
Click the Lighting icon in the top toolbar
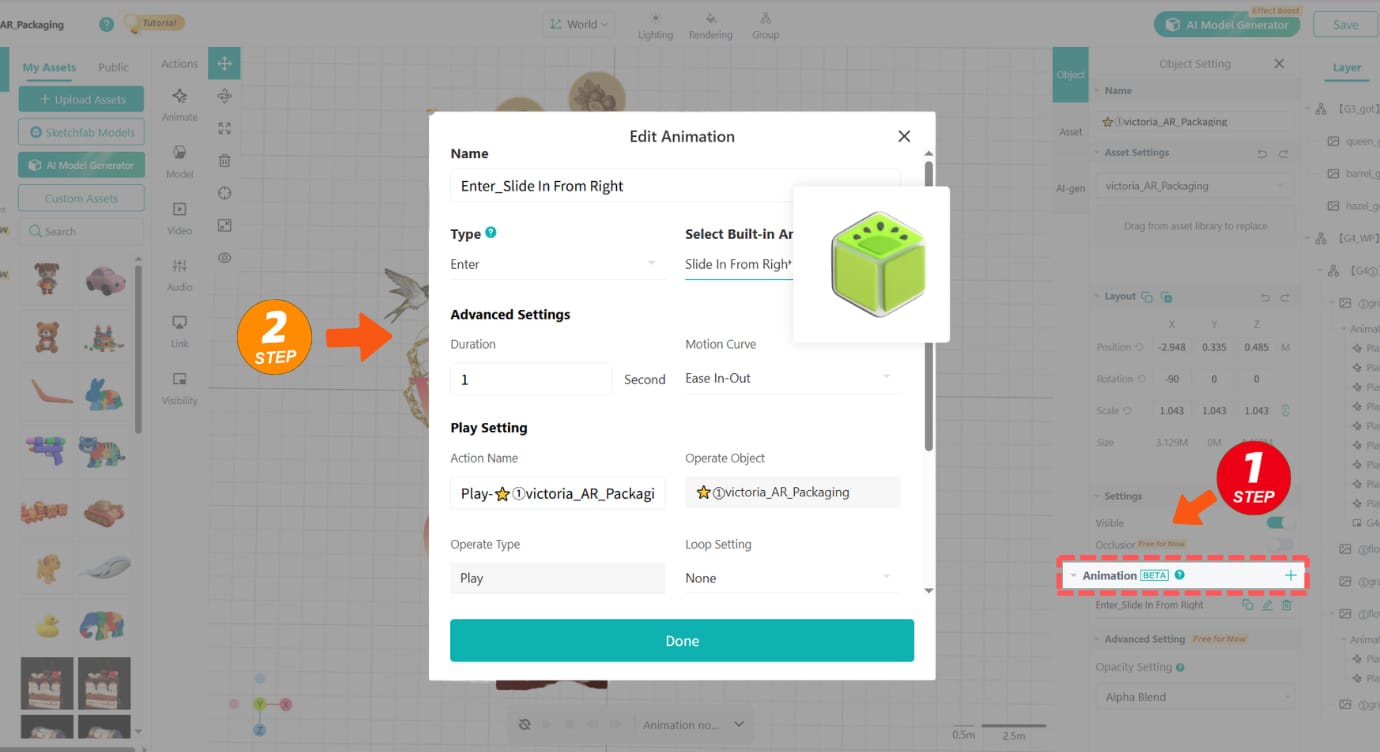pyautogui.click(x=655, y=25)
